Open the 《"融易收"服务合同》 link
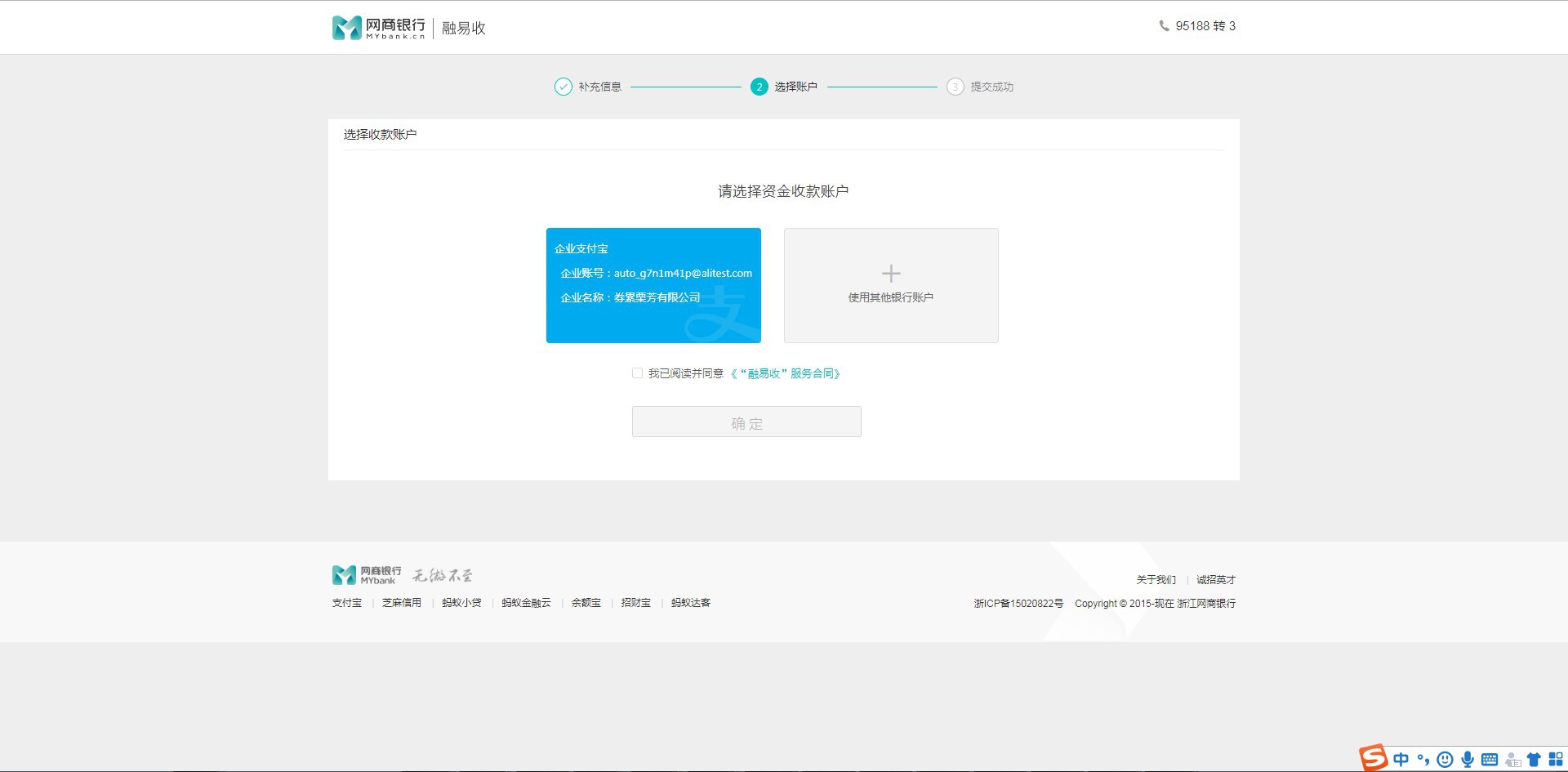The width and height of the screenshot is (1568, 772). (786, 373)
